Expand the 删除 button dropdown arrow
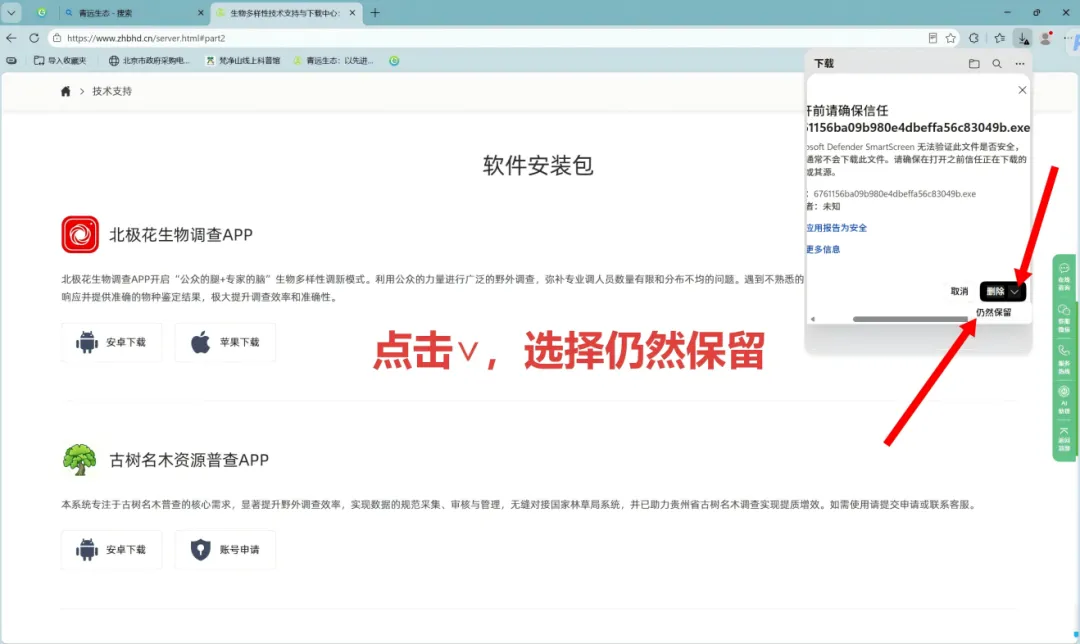This screenshot has height=644, width=1080. [1015, 291]
